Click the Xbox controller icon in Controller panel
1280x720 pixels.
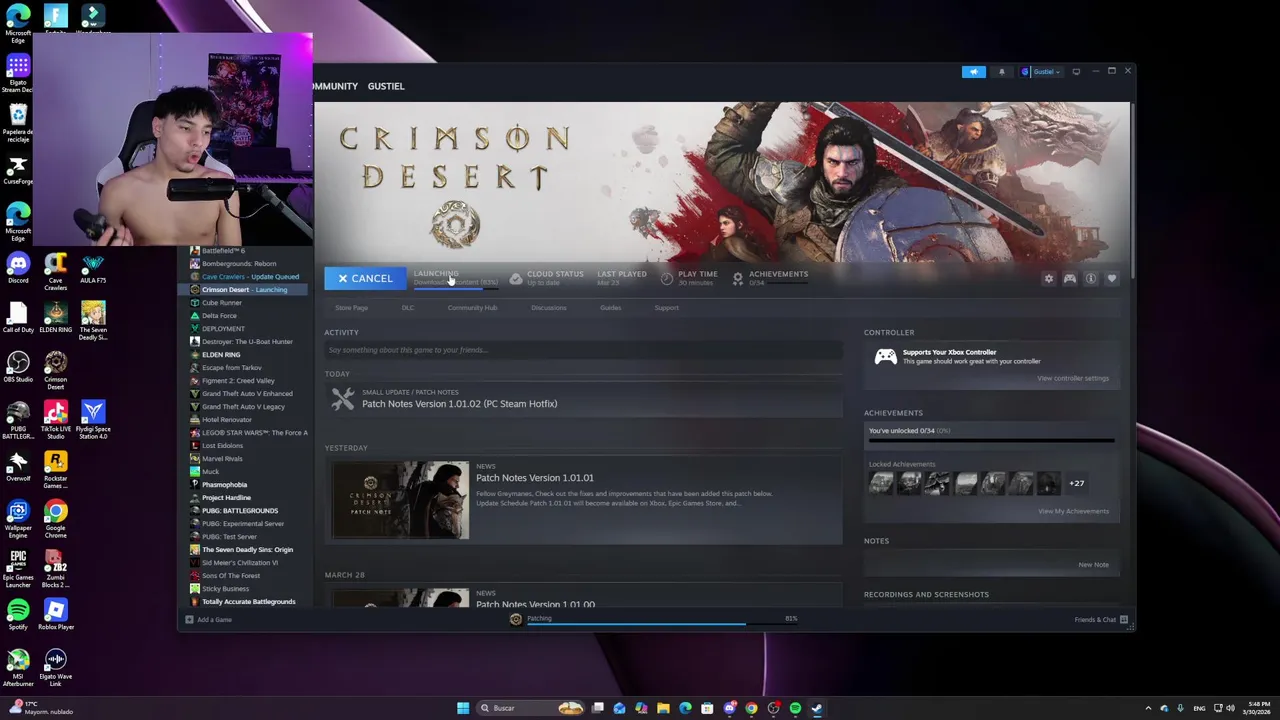tap(885, 357)
